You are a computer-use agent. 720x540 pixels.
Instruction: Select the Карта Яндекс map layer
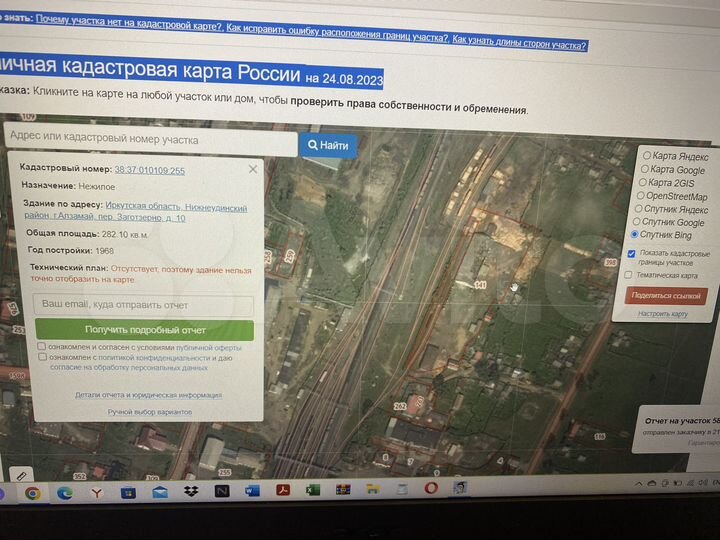[x=645, y=157]
